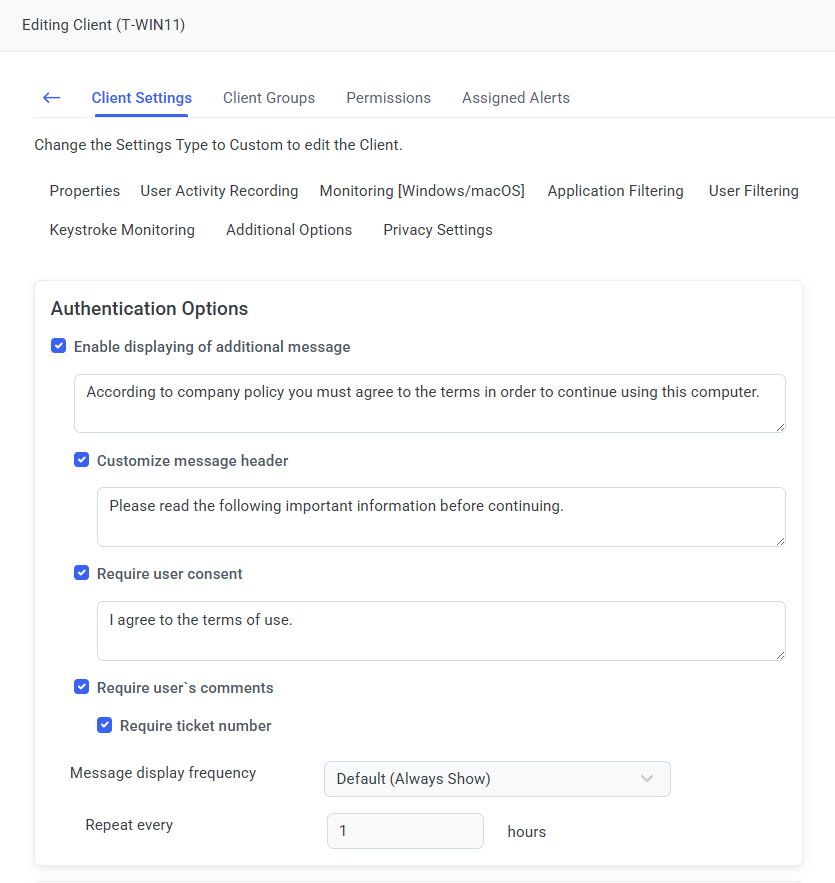Select the Client Settings tab
The image size is (835, 883).
pos(142,98)
